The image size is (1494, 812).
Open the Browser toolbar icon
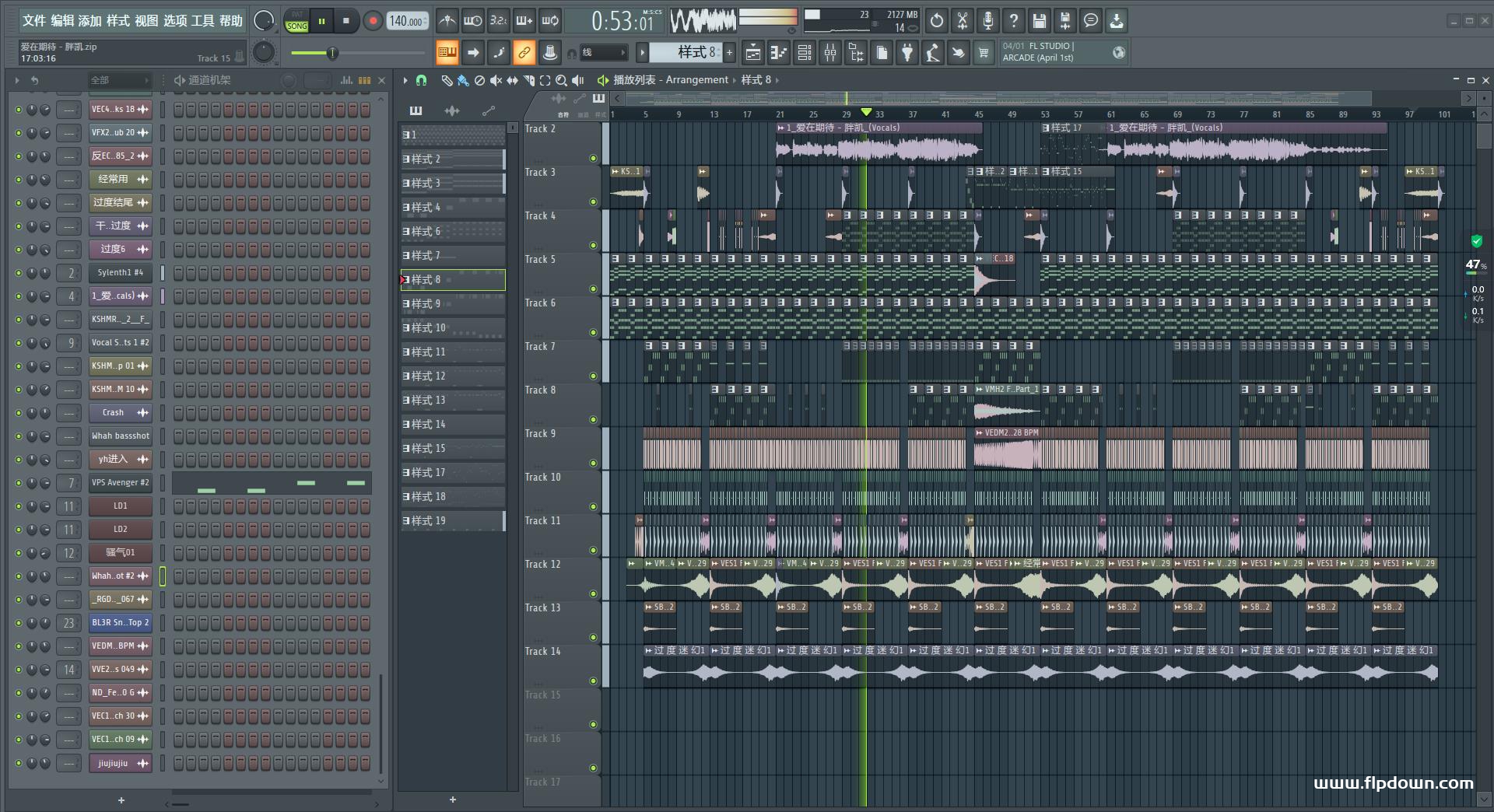tap(856, 53)
